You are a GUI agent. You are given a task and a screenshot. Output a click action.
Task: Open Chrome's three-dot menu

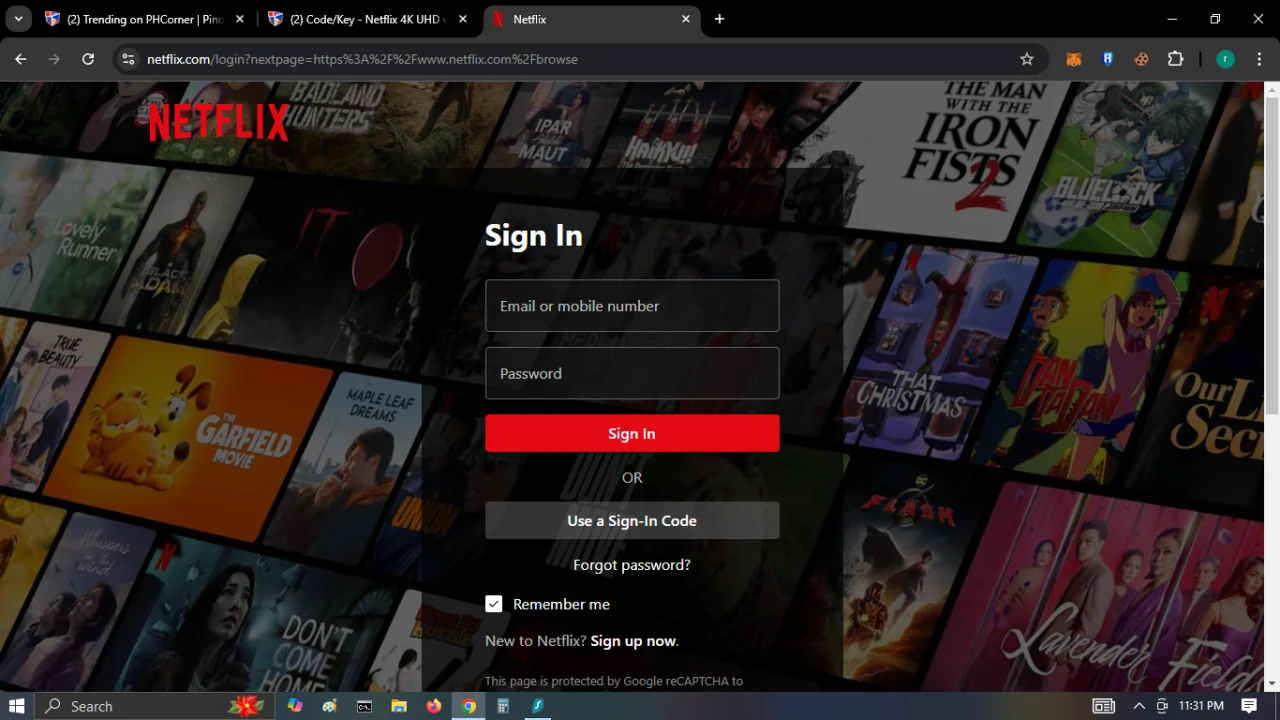tap(1258, 59)
